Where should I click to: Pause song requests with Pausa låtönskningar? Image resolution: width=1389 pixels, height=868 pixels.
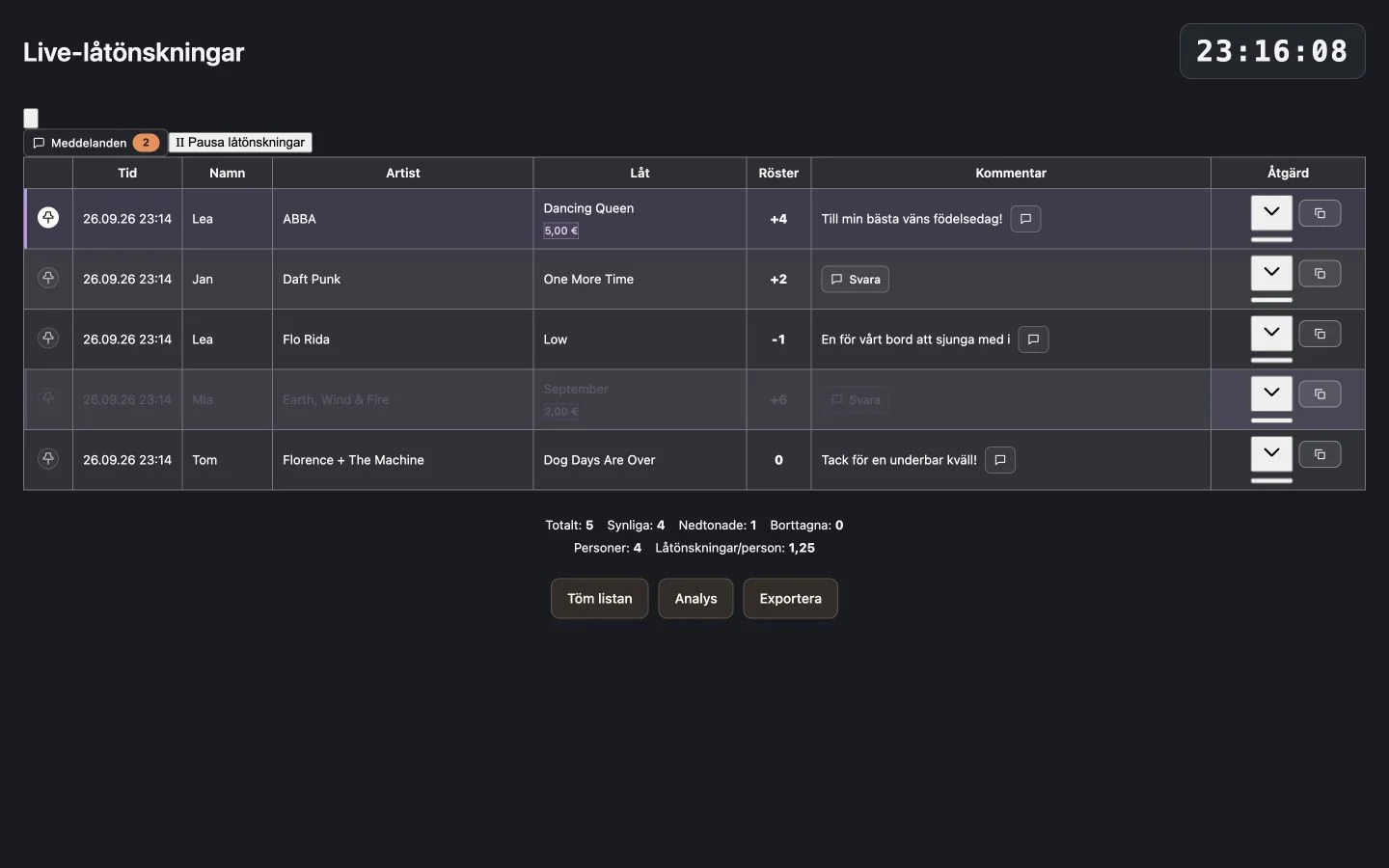pyautogui.click(x=240, y=143)
